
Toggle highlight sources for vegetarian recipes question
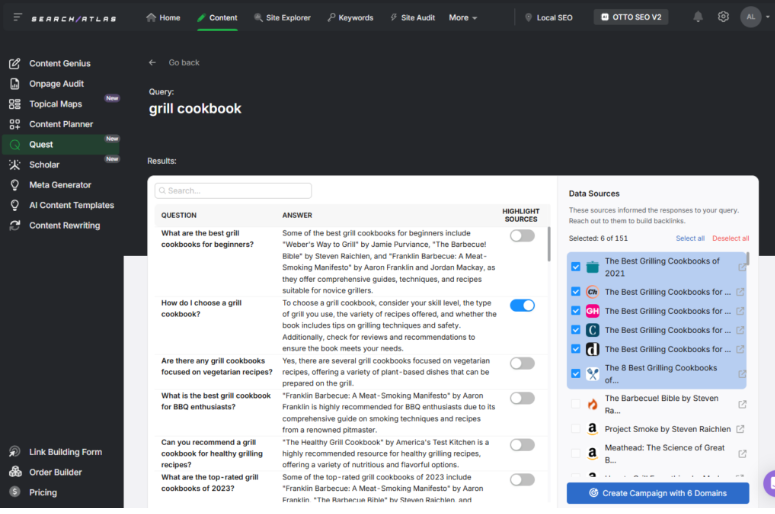pos(522,363)
